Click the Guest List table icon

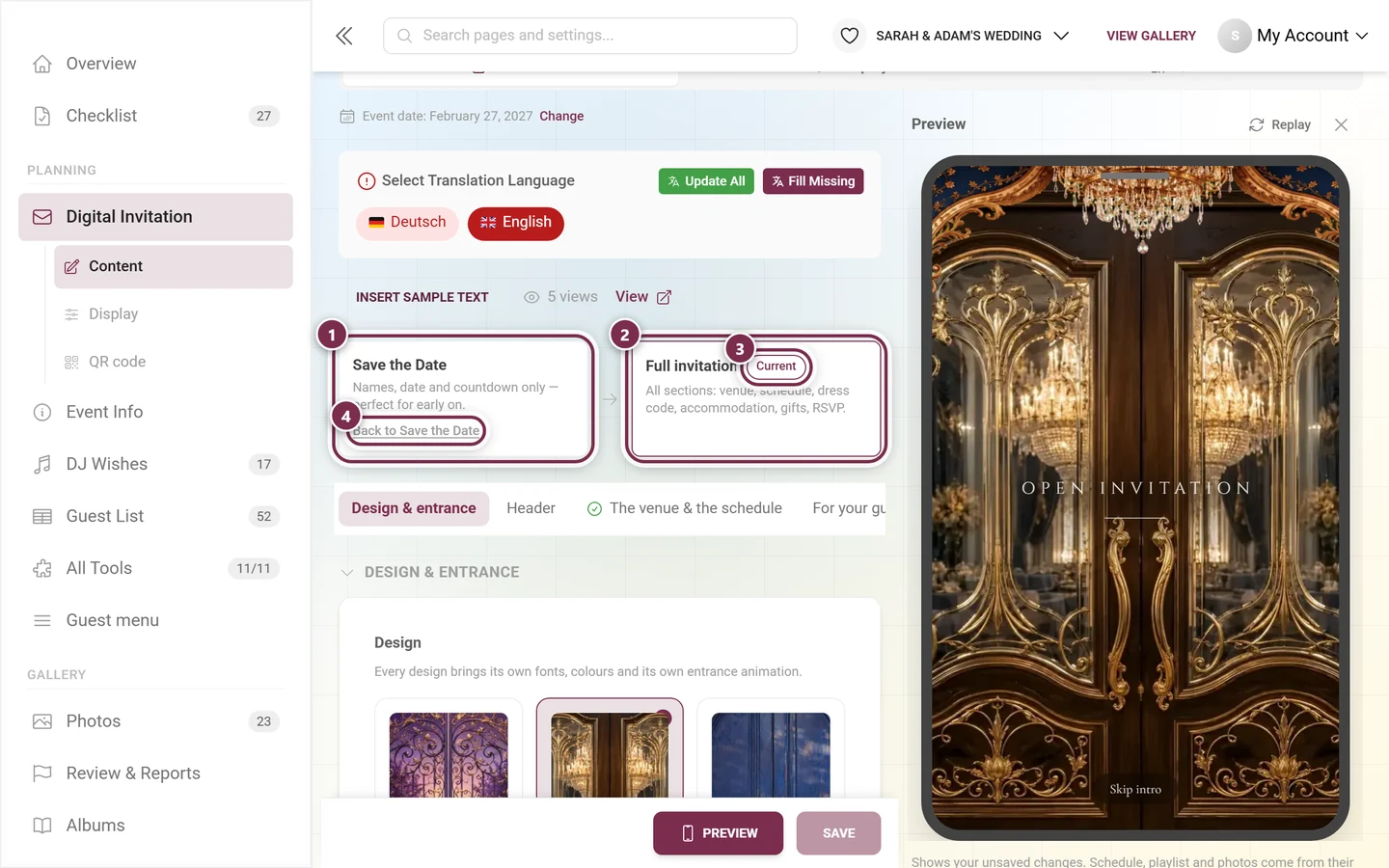(x=42, y=516)
